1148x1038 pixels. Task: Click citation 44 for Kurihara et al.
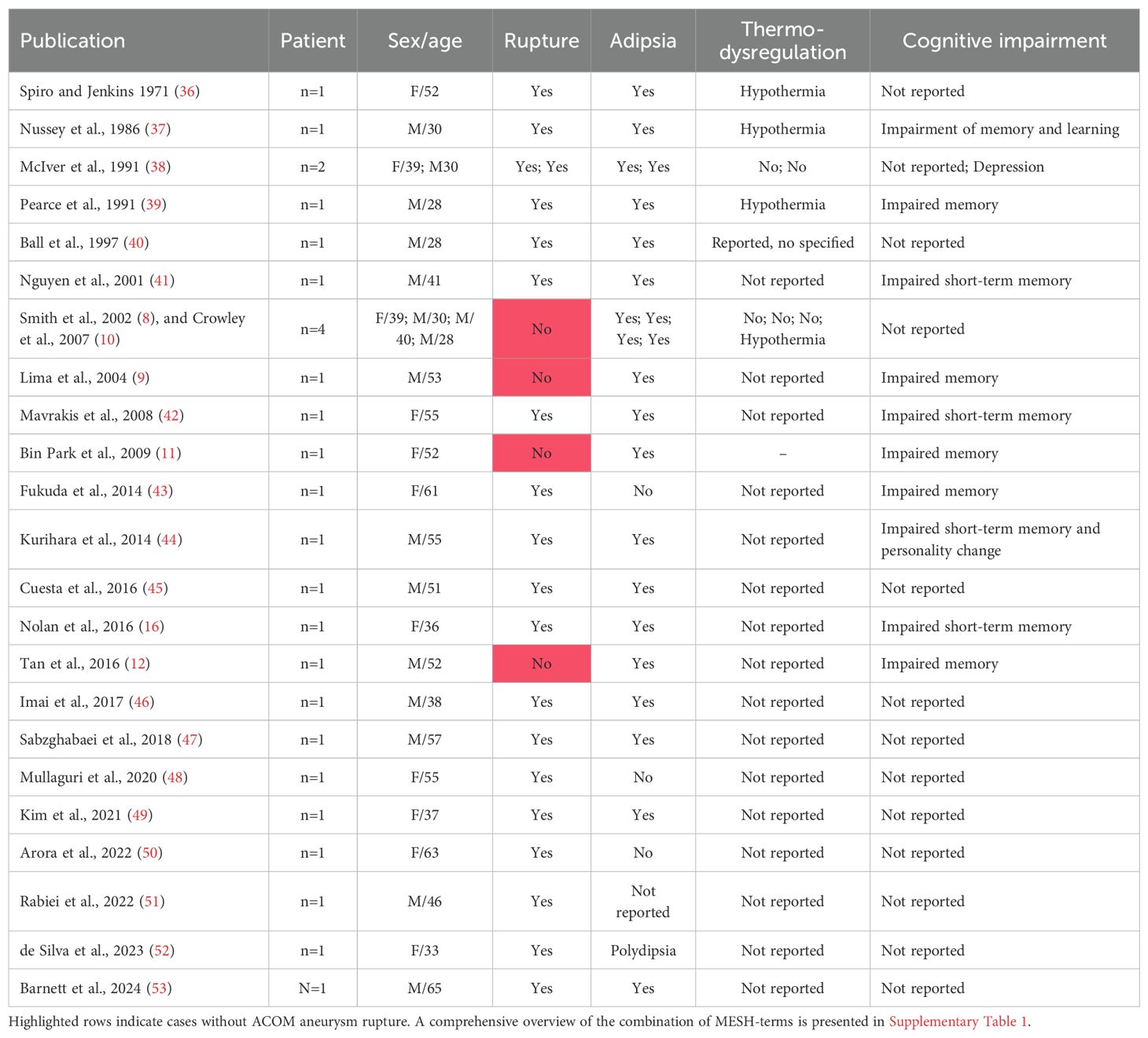click(169, 539)
